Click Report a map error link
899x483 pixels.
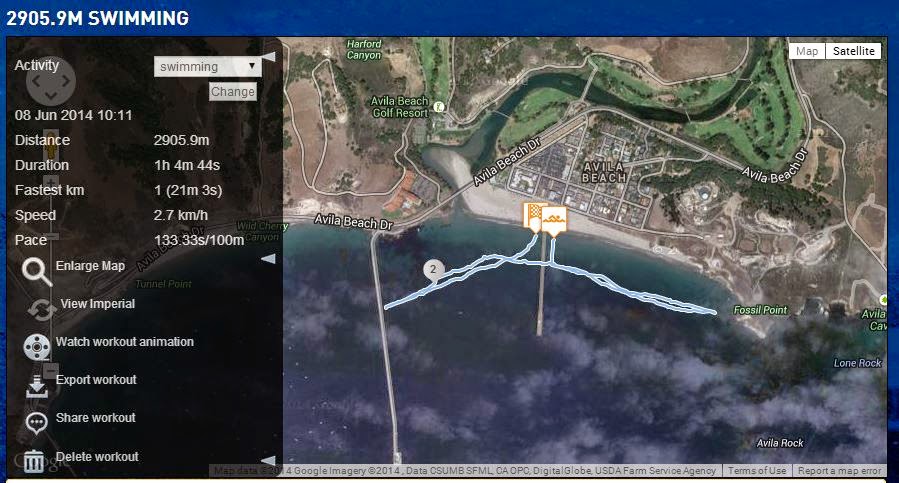pyautogui.click(x=839, y=470)
